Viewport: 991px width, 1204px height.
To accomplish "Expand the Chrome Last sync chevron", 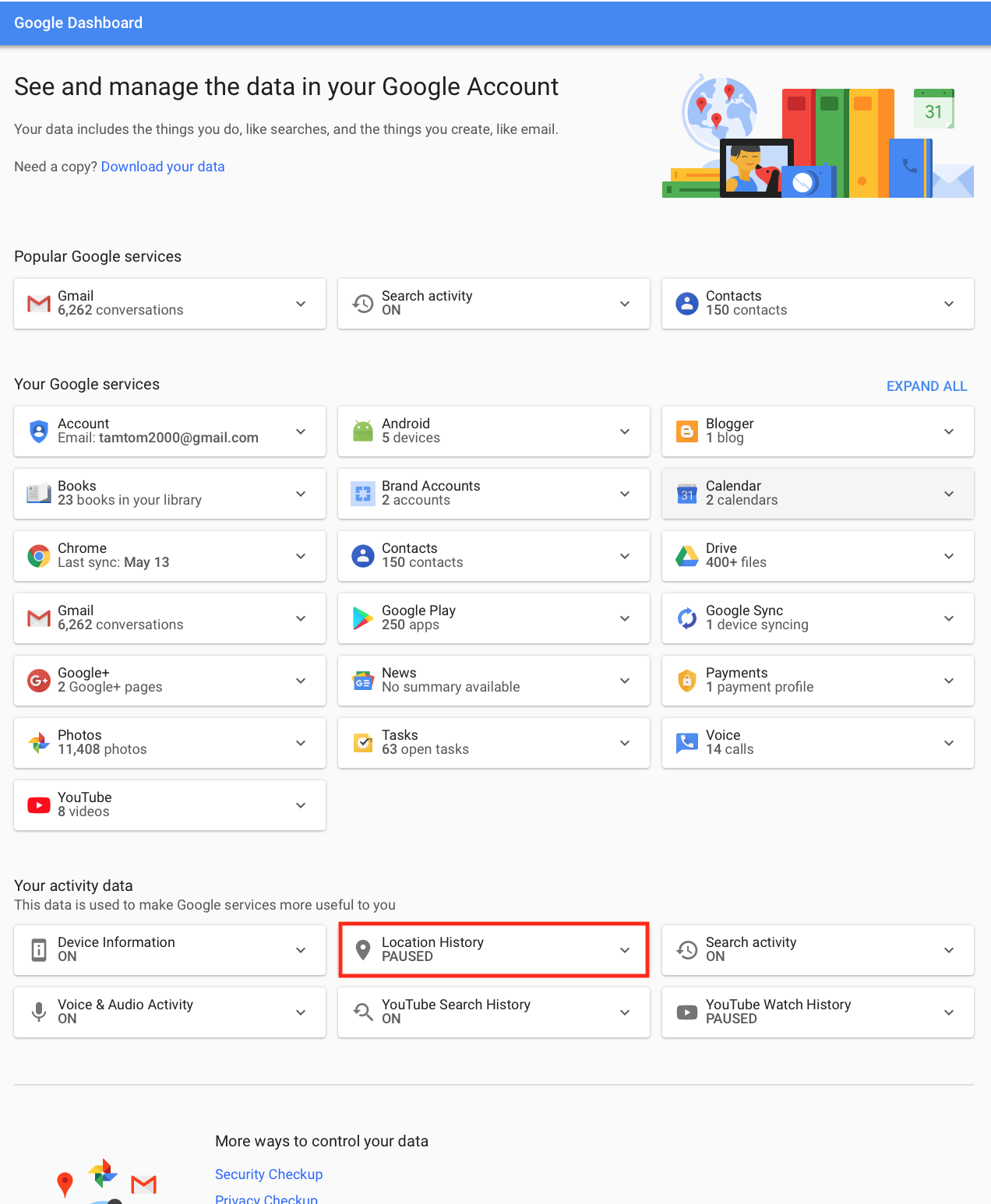I will 301,556.
